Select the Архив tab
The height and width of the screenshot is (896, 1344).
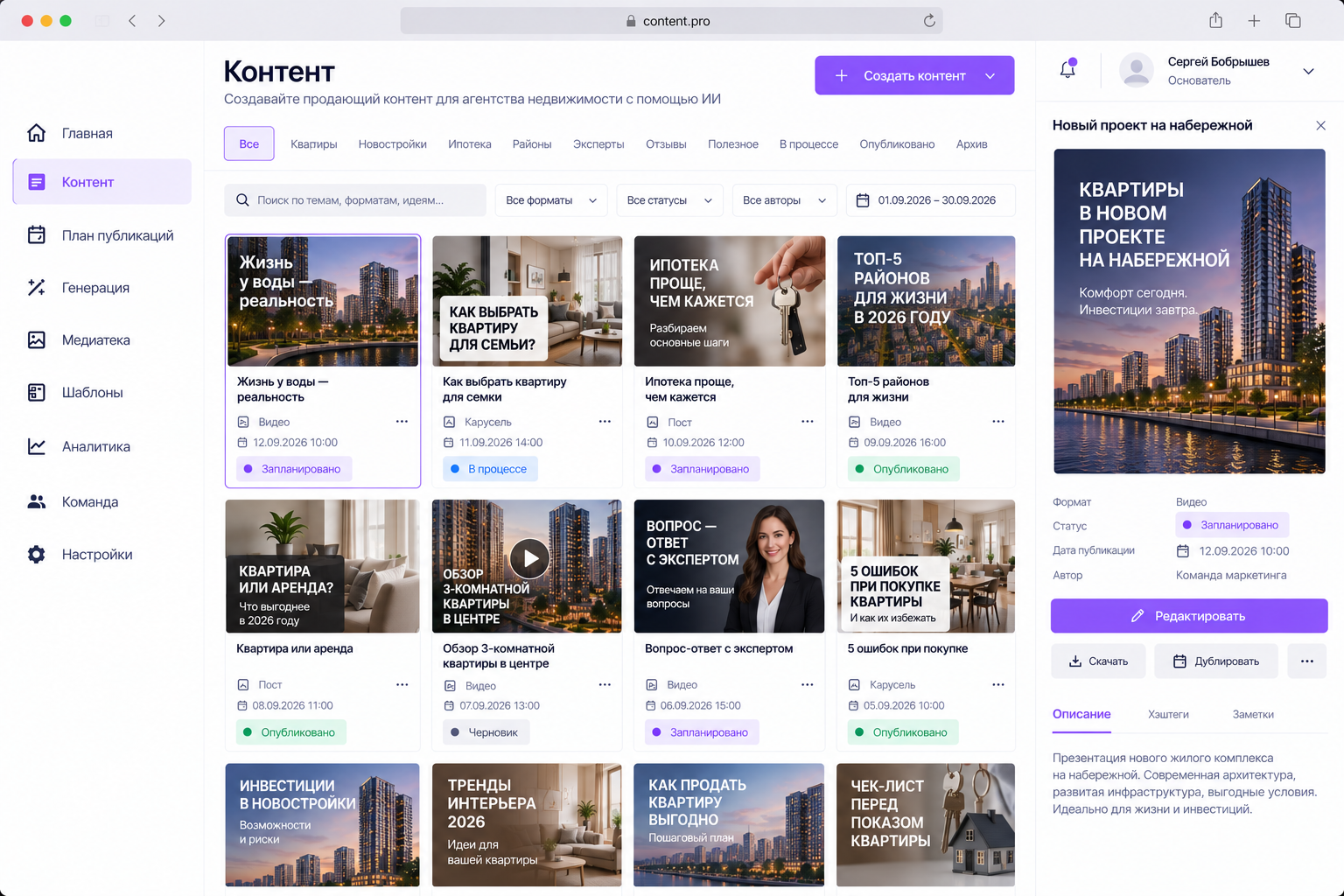coord(971,144)
